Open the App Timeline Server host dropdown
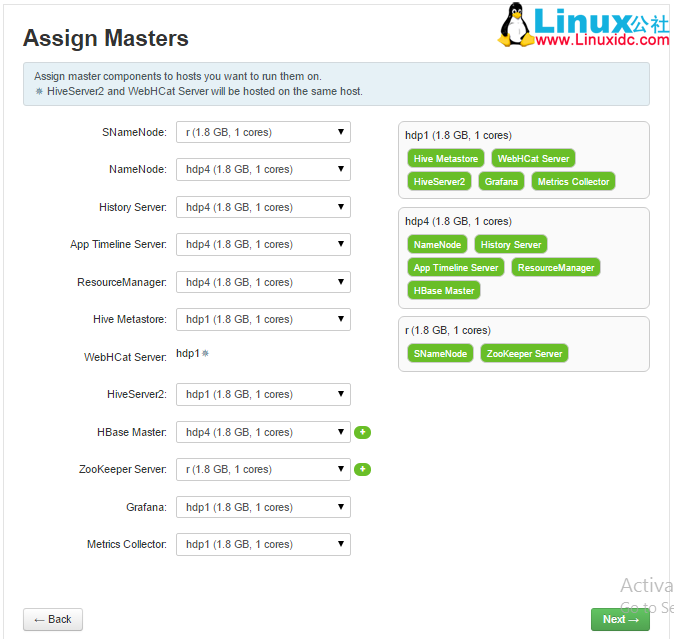 tap(263, 244)
